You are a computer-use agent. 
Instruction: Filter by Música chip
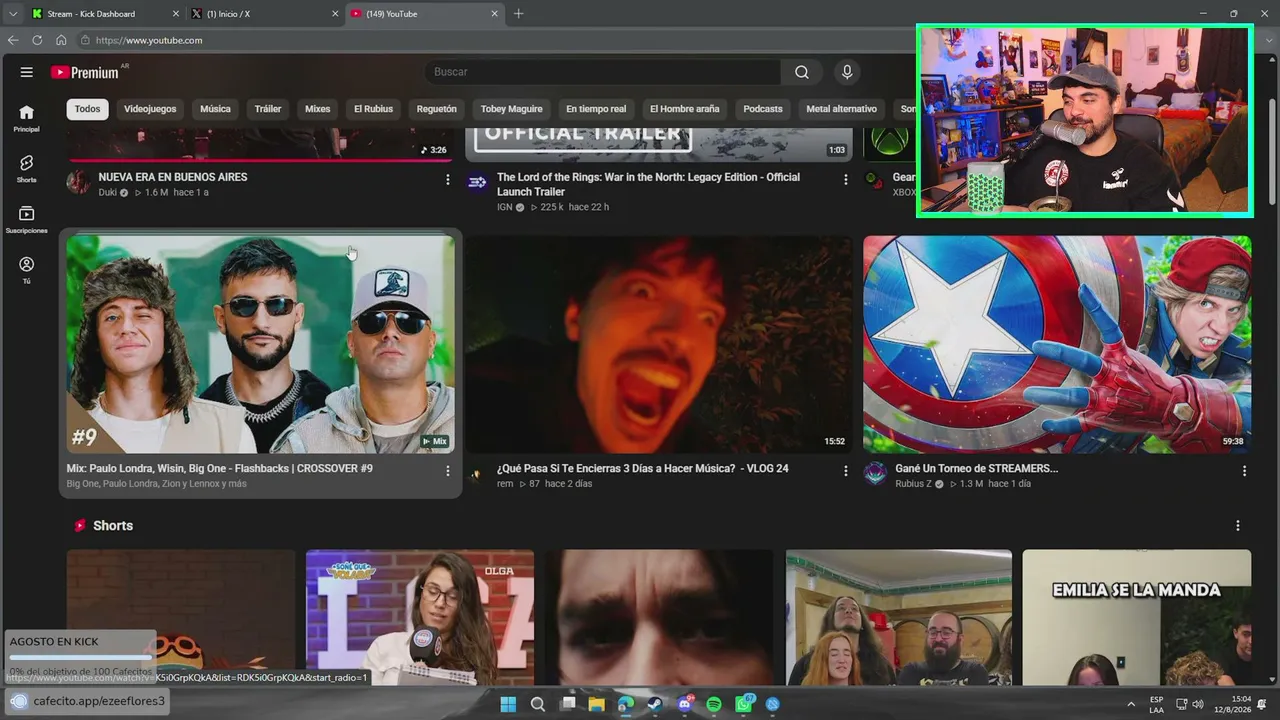pos(215,109)
